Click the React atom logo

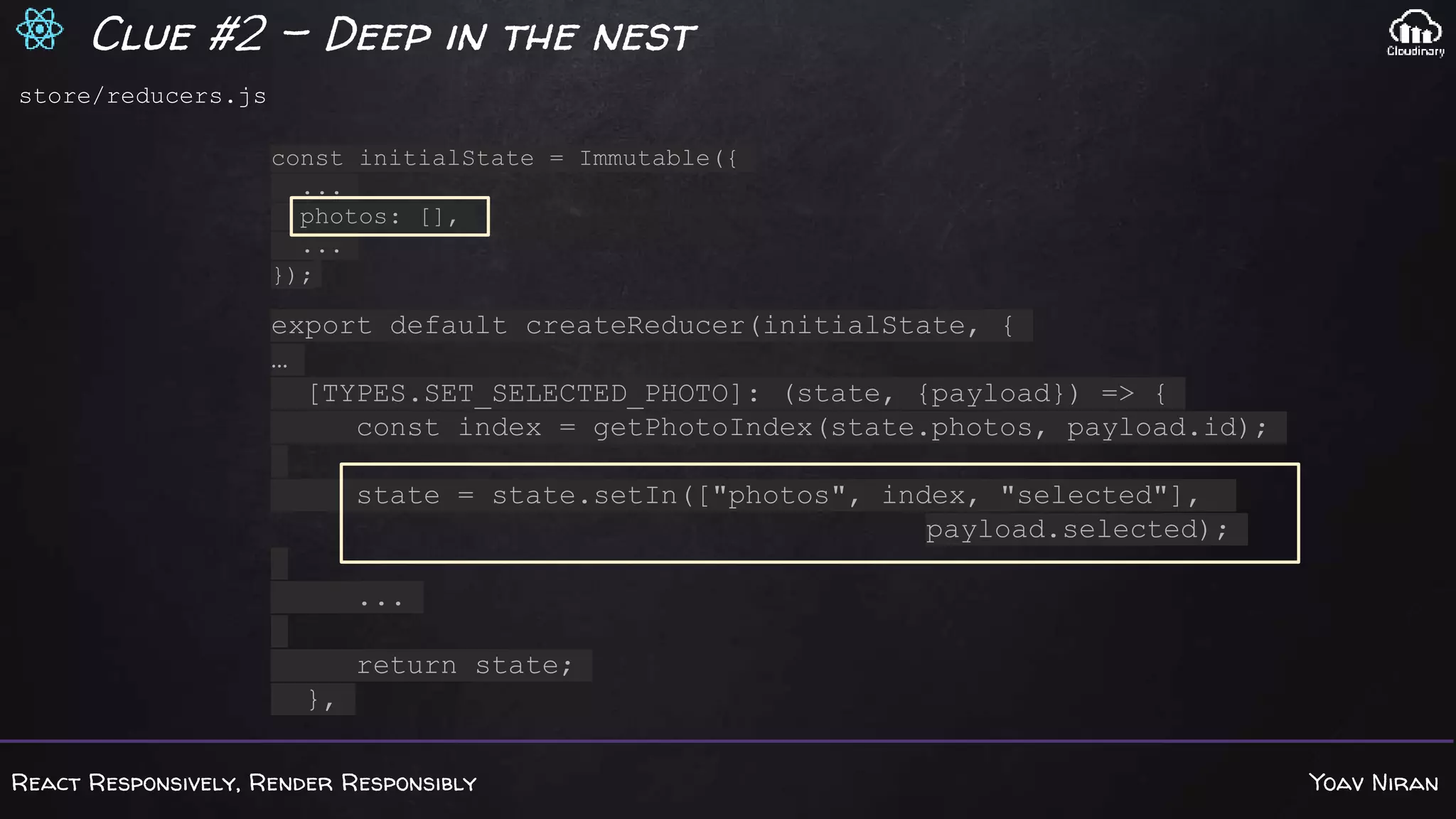(40, 29)
